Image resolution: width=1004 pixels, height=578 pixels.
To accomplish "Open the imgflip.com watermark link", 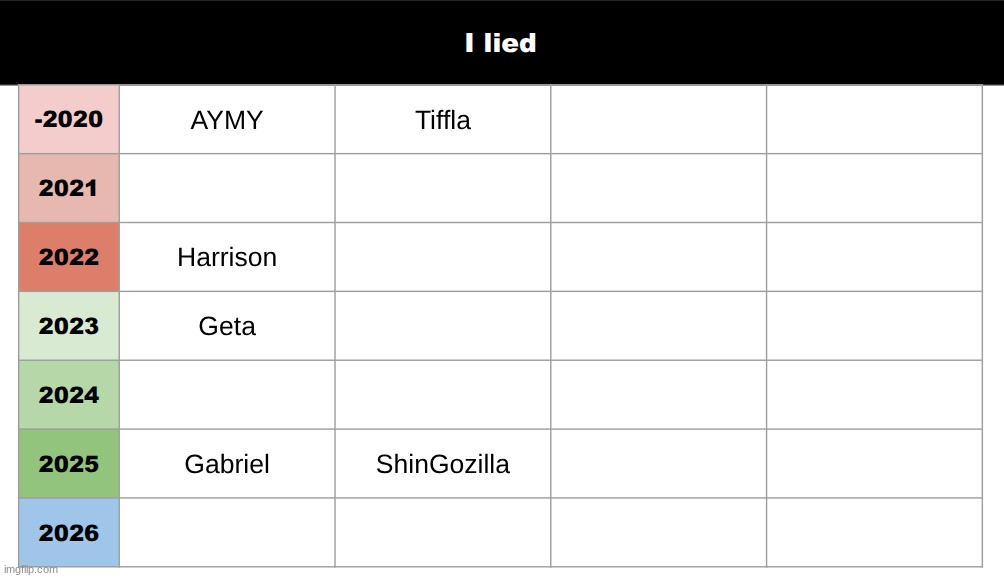I will click(30, 570).
